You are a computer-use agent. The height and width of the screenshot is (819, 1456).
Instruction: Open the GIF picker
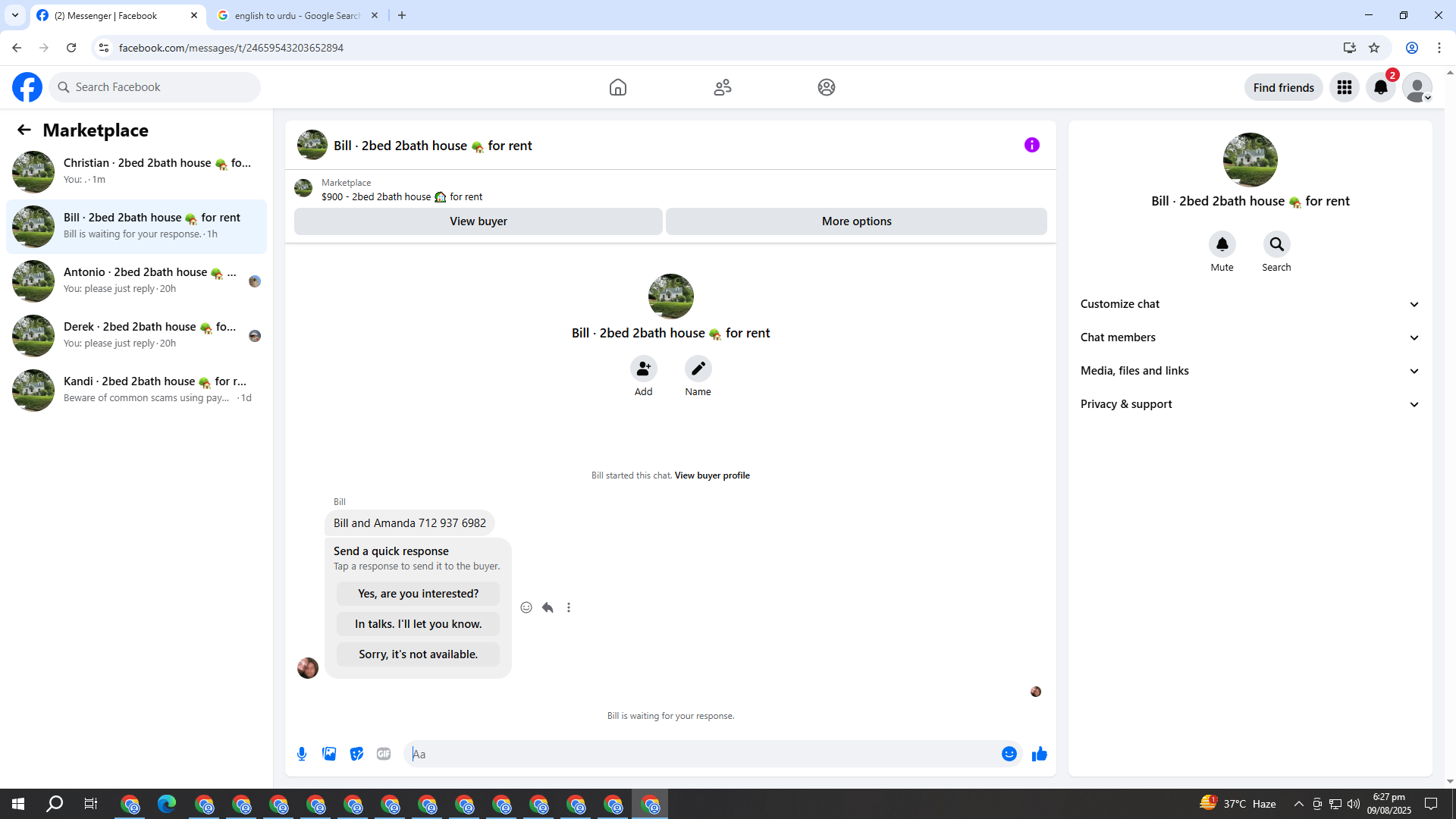point(384,754)
